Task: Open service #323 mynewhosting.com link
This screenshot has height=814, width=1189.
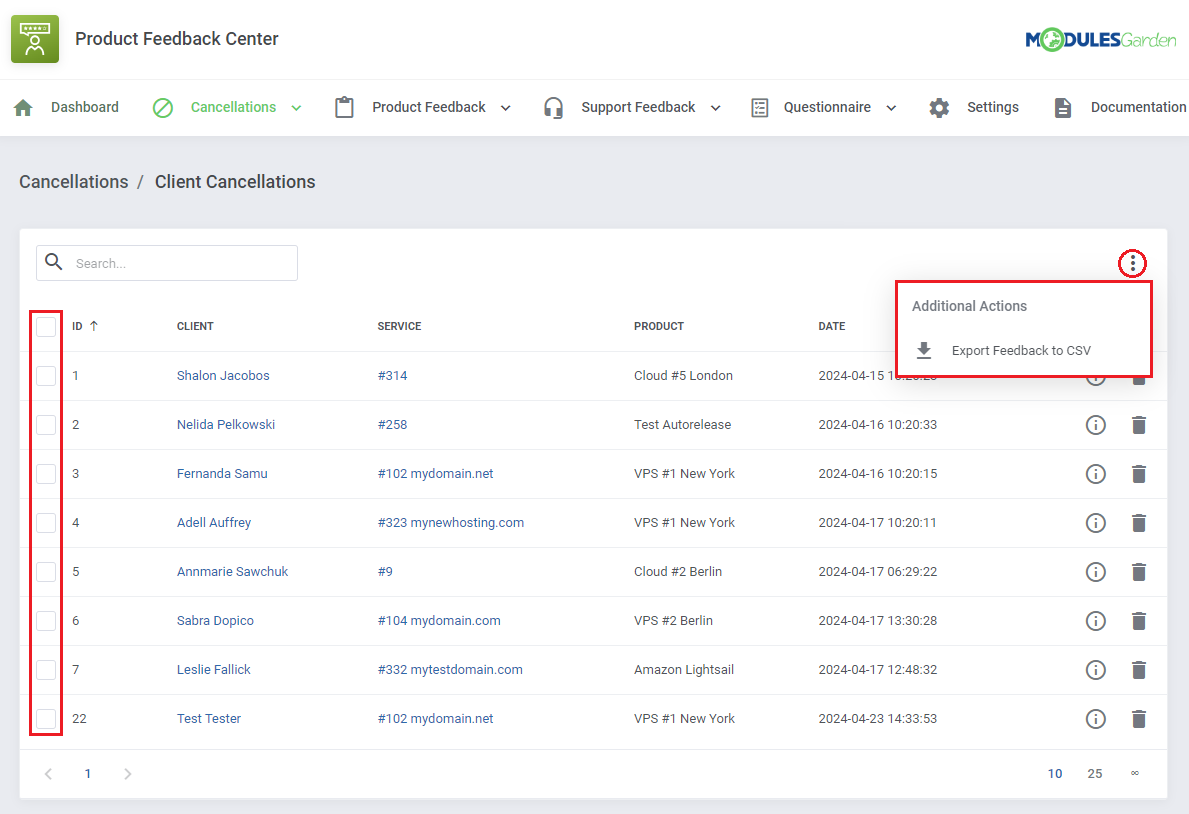Action: (x=450, y=523)
